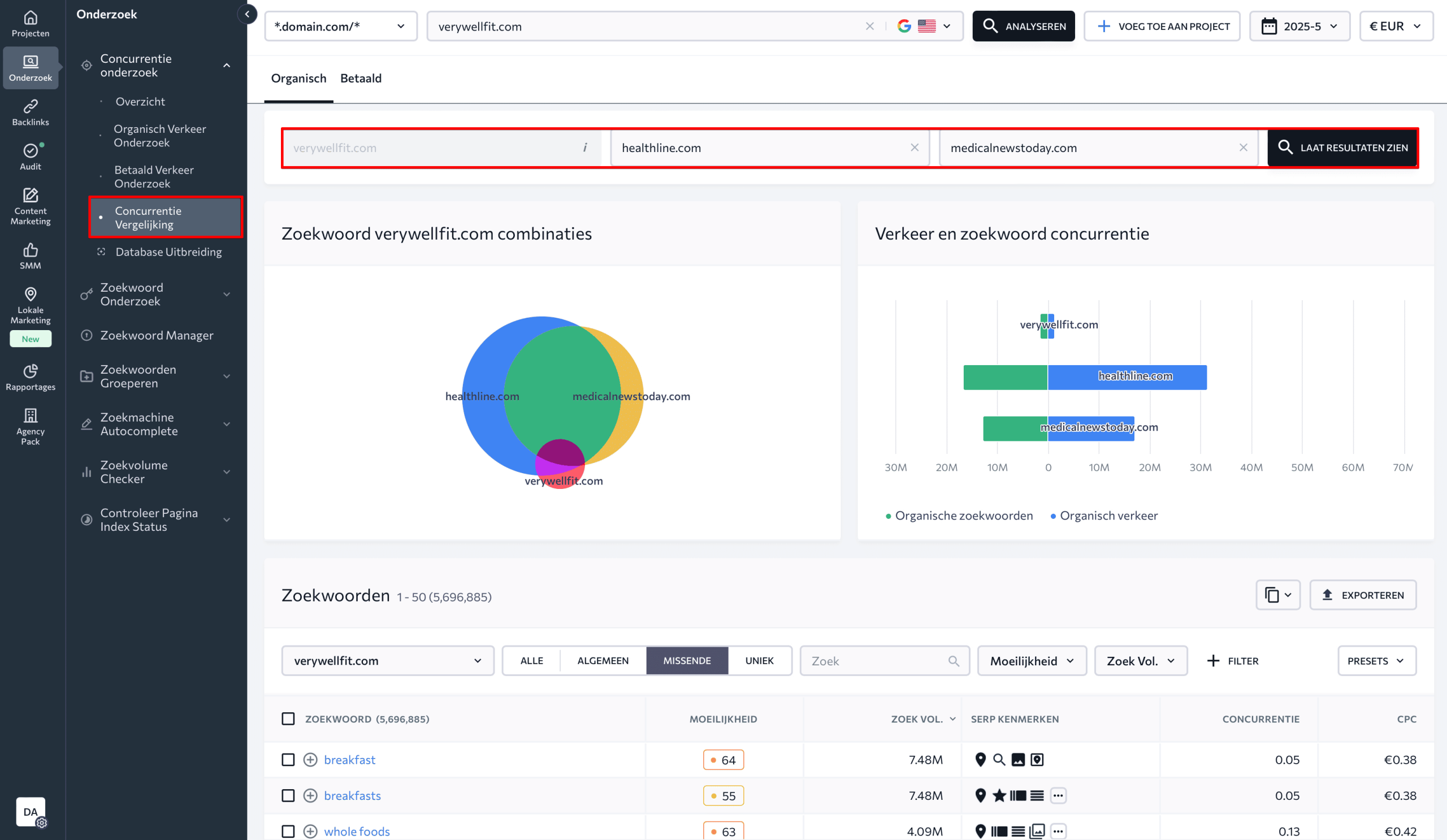Switch to the Betaald tab
The image size is (1447, 840).
(361, 78)
